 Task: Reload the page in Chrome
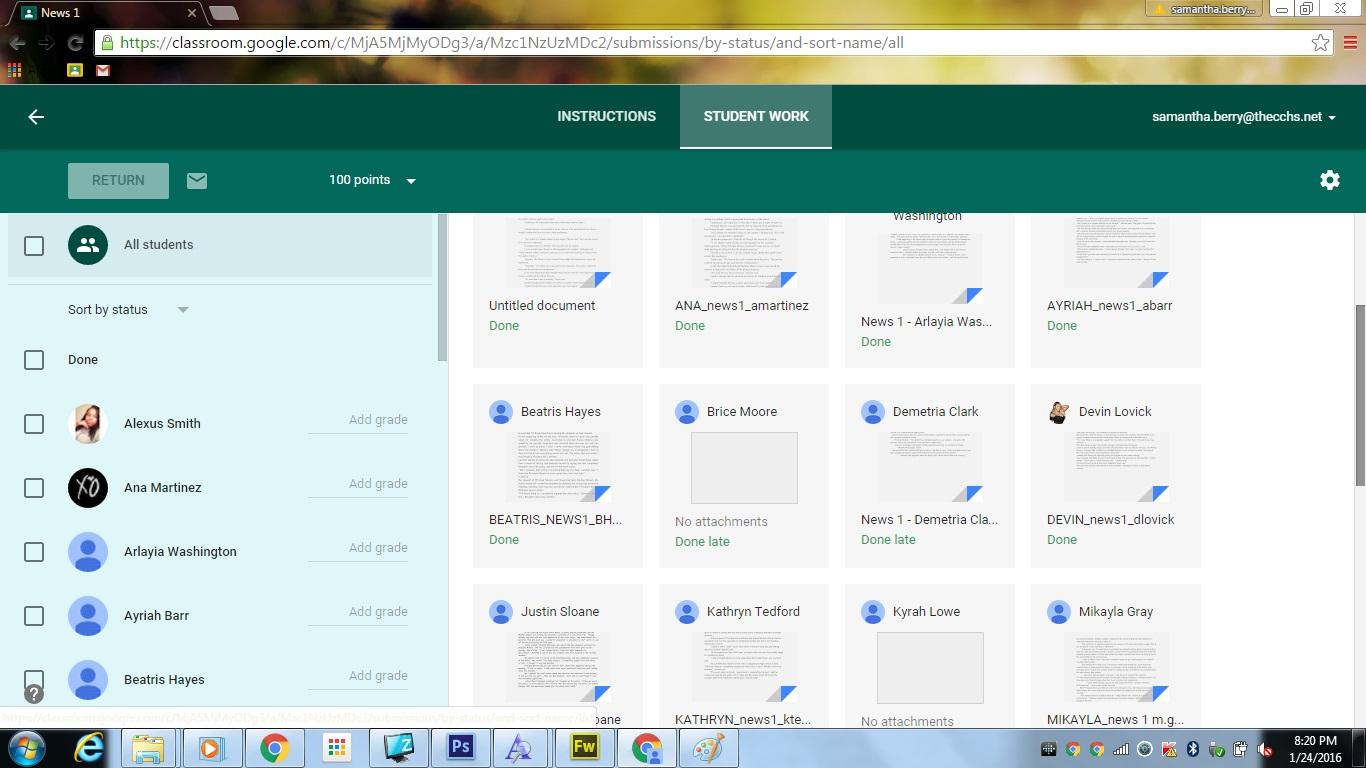coord(74,43)
